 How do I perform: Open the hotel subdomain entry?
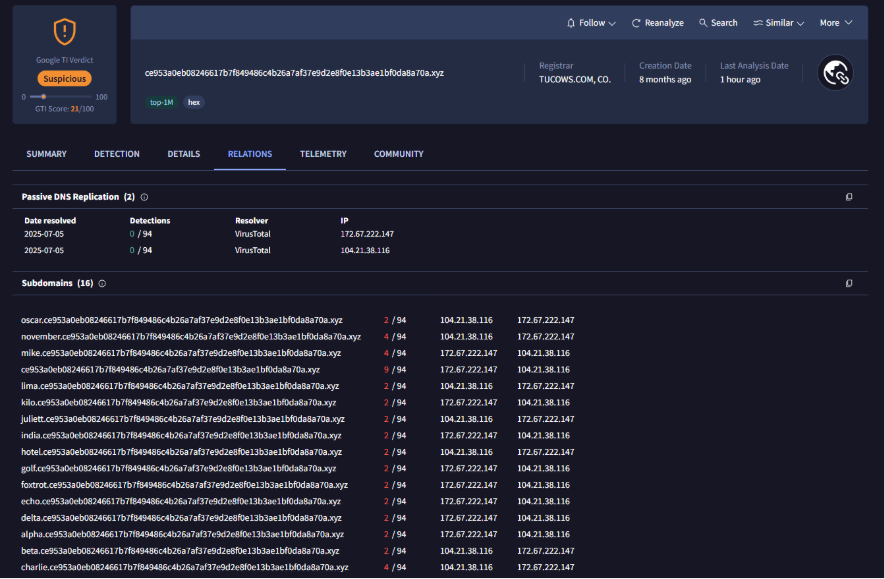[181, 452]
